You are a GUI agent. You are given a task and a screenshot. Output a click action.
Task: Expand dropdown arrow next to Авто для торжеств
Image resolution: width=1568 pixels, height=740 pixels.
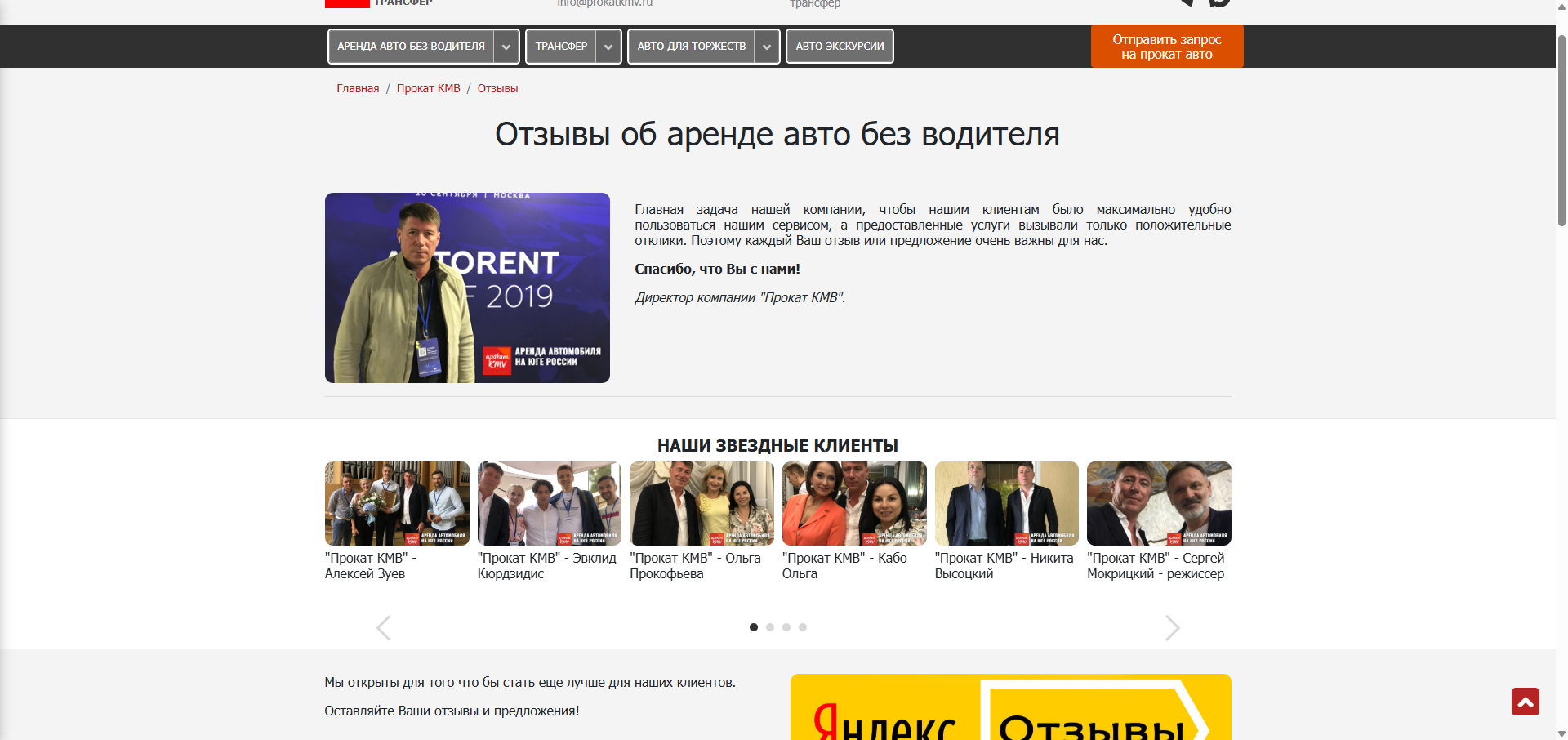[x=767, y=47]
